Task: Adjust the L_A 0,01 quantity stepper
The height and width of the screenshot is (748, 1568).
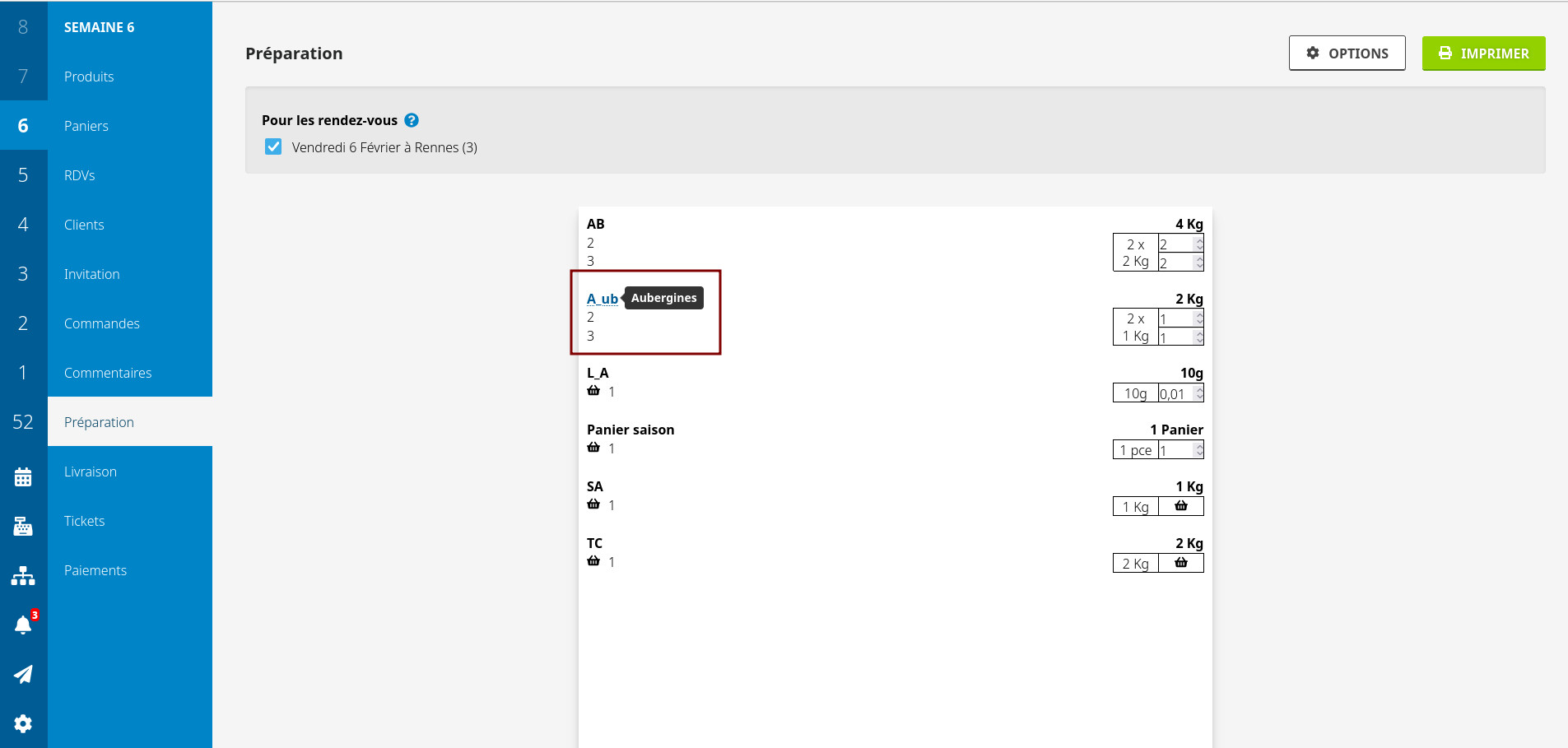Action: pyautogui.click(x=1199, y=393)
